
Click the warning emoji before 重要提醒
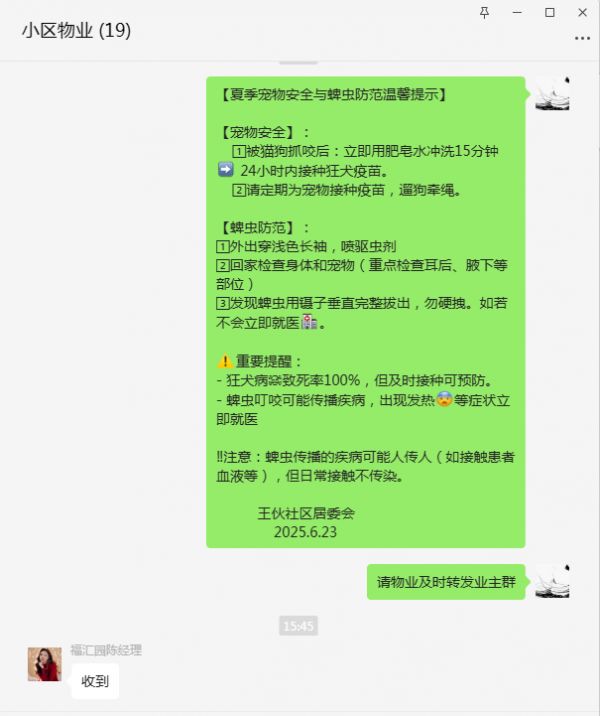pos(224,361)
